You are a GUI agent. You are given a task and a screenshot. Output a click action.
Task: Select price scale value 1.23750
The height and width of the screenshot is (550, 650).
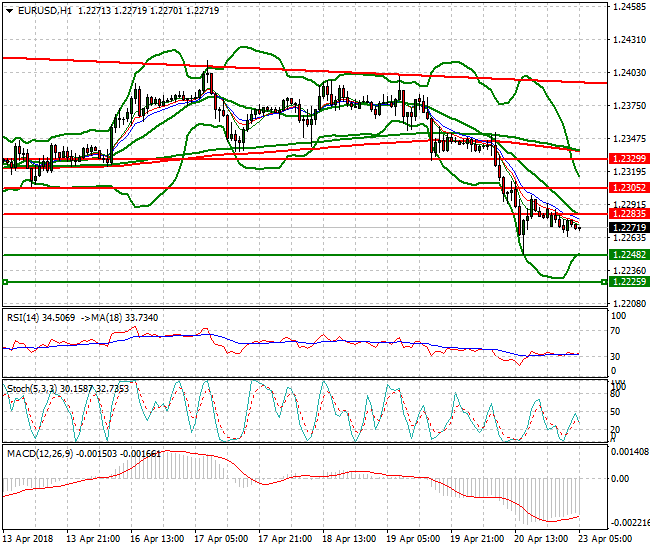coord(629,106)
